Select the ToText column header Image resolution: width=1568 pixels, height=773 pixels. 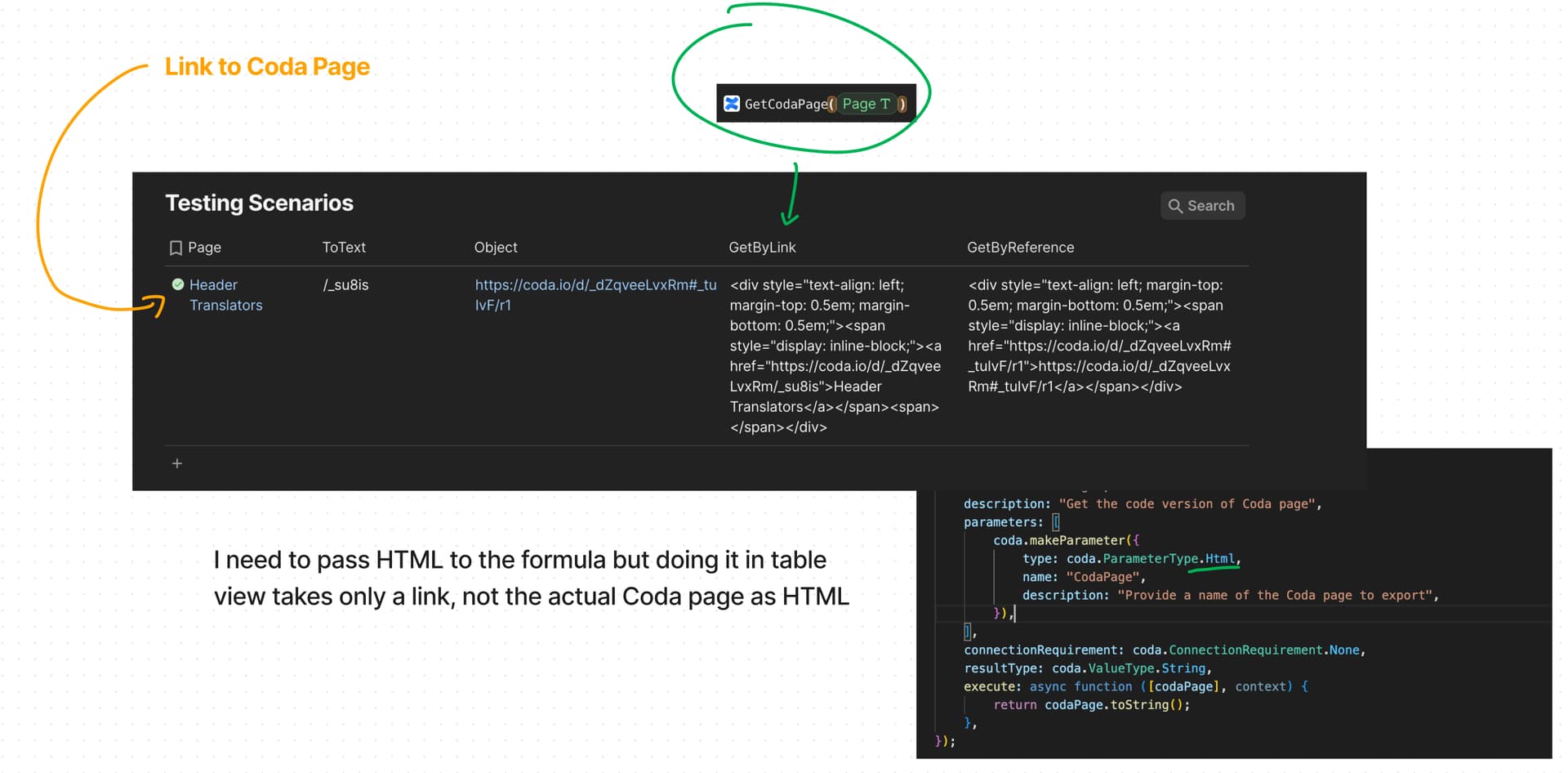tap(344, 248)
